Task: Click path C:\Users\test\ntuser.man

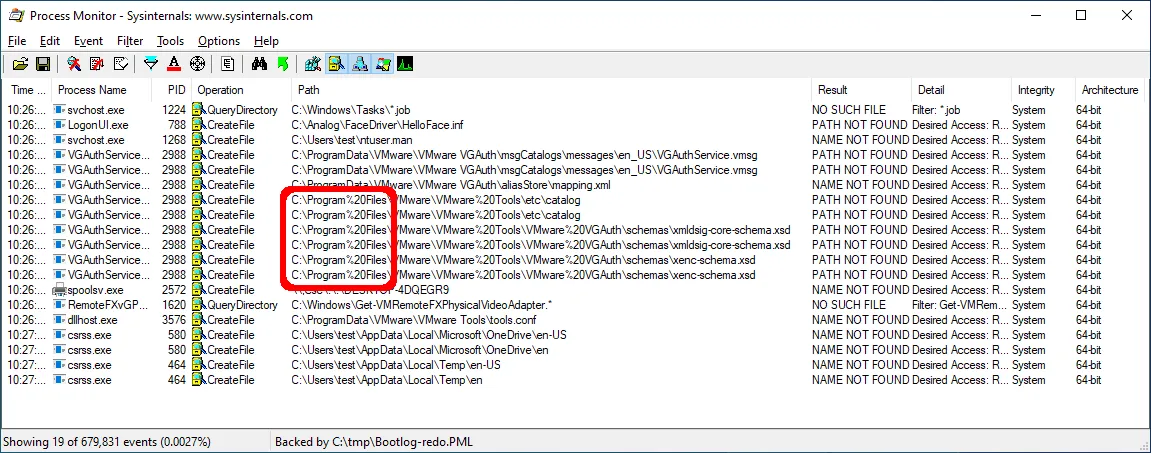Action: [x=352, y=140]
